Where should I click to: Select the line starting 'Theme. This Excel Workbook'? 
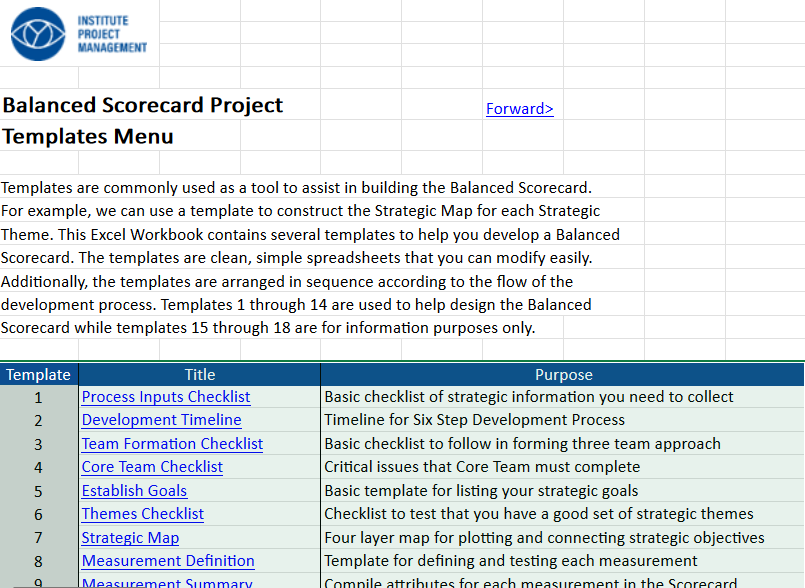310,235
